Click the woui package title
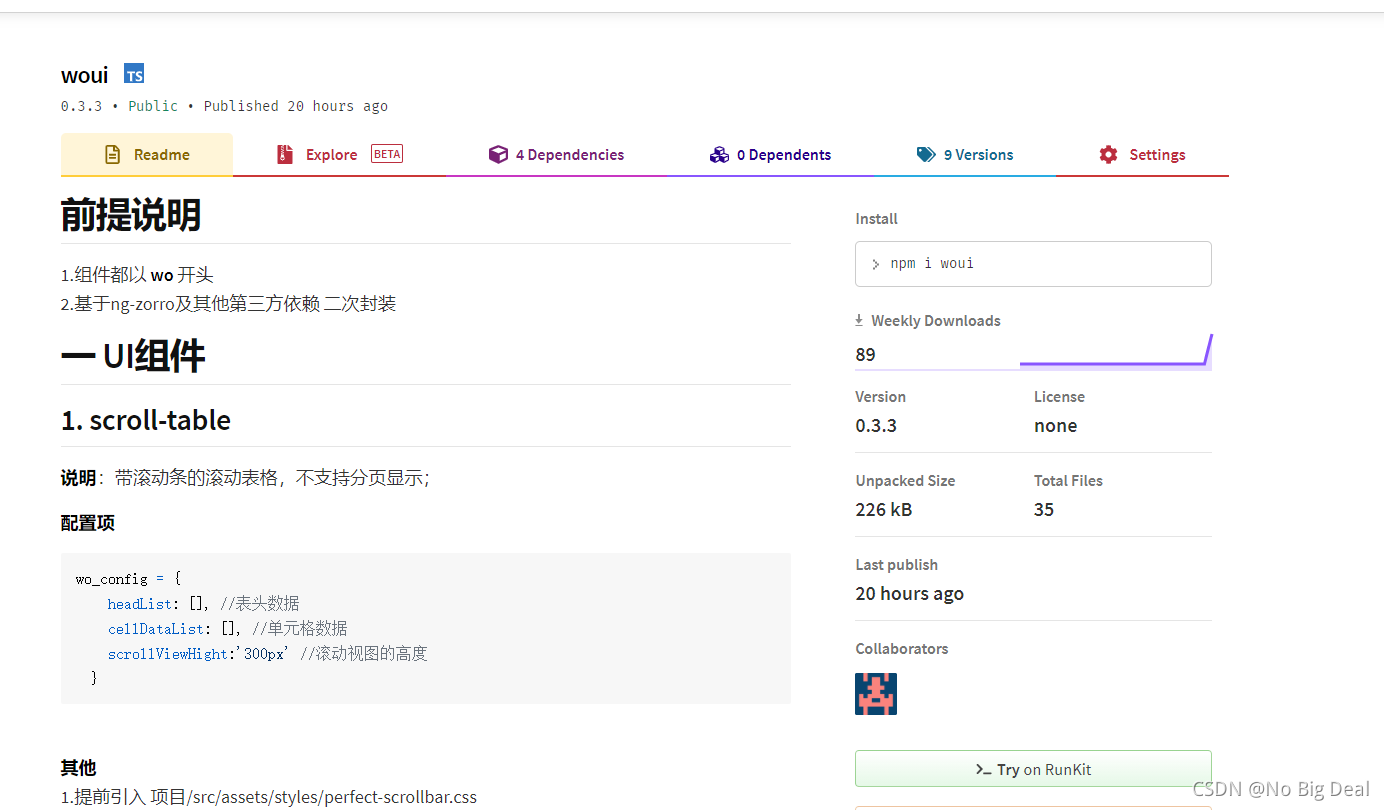The width and height of the screenshot is (1384, 810). tap(85, 75)
